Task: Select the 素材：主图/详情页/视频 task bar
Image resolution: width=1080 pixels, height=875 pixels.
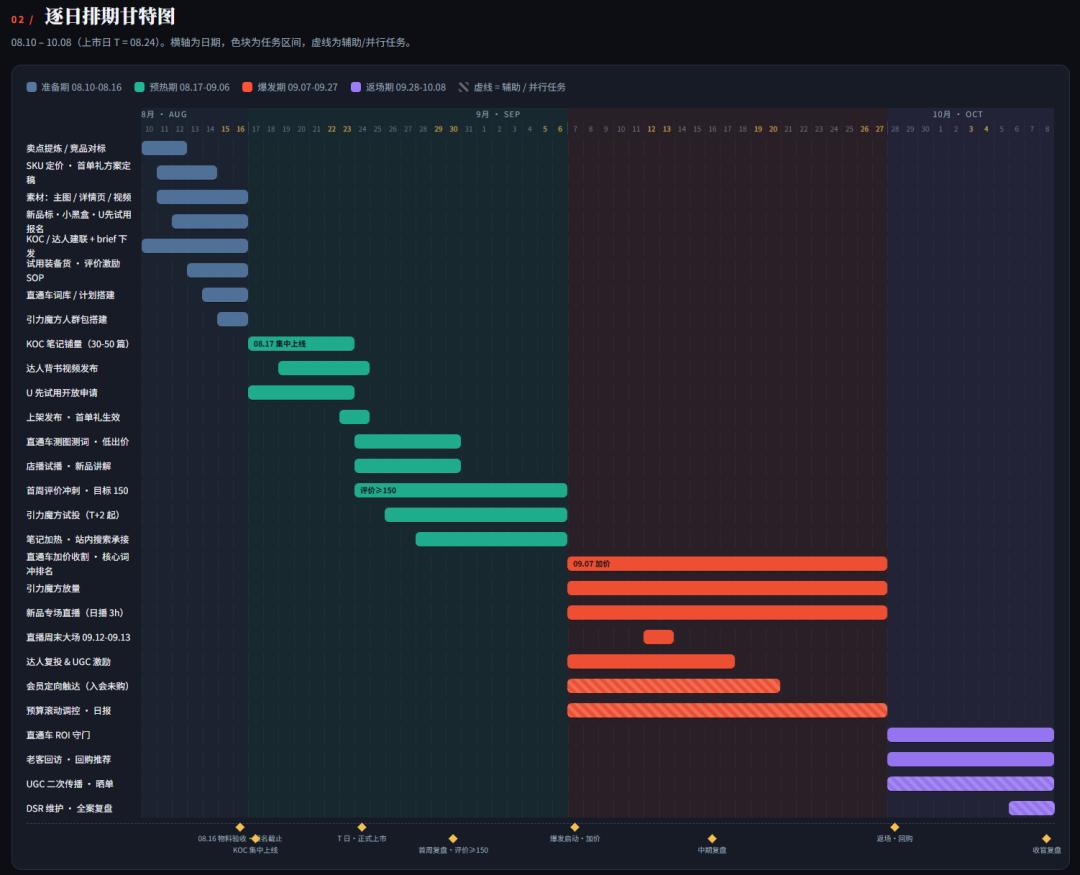Action: tap(202, 197)
